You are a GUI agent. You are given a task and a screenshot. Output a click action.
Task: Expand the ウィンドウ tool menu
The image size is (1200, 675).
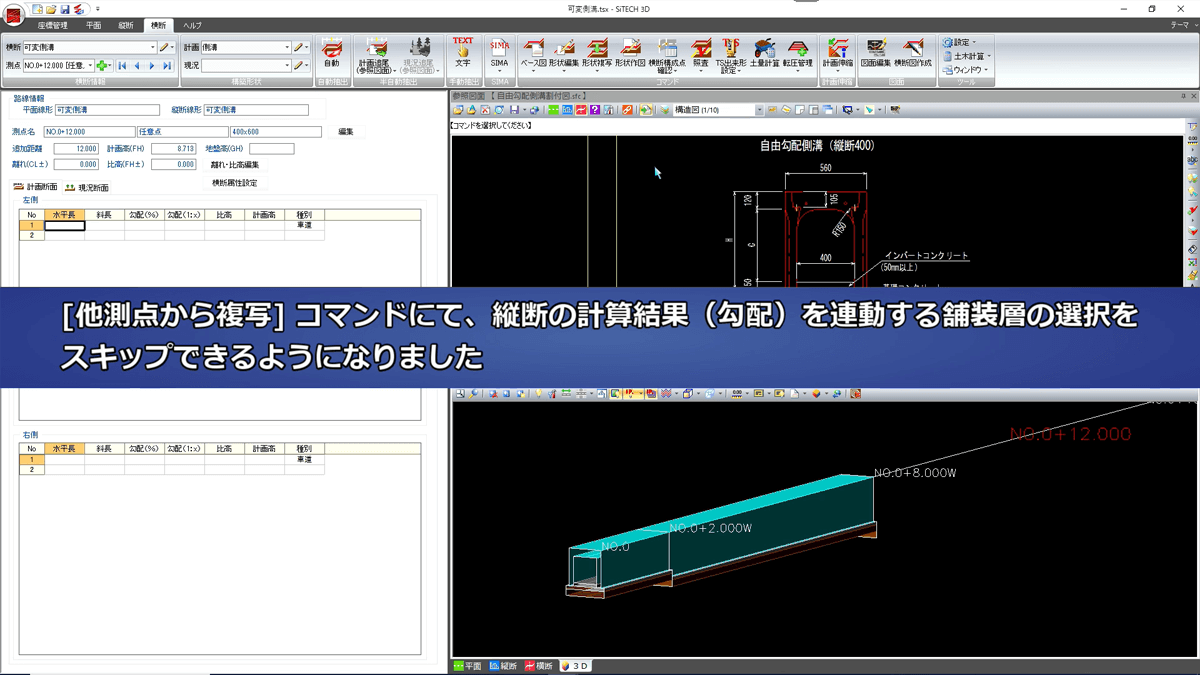click(966, 71)
